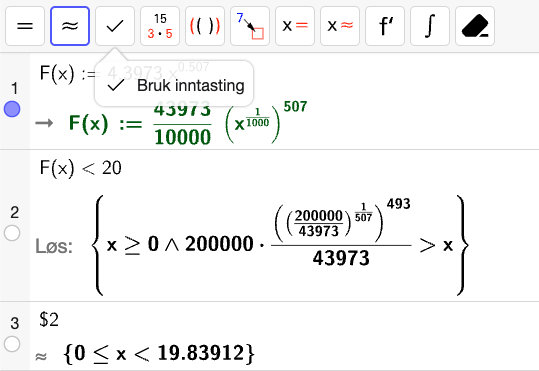This screenshot has width=539, height=371.
Task: Click row number 1 header
Action: coord(14,88)
